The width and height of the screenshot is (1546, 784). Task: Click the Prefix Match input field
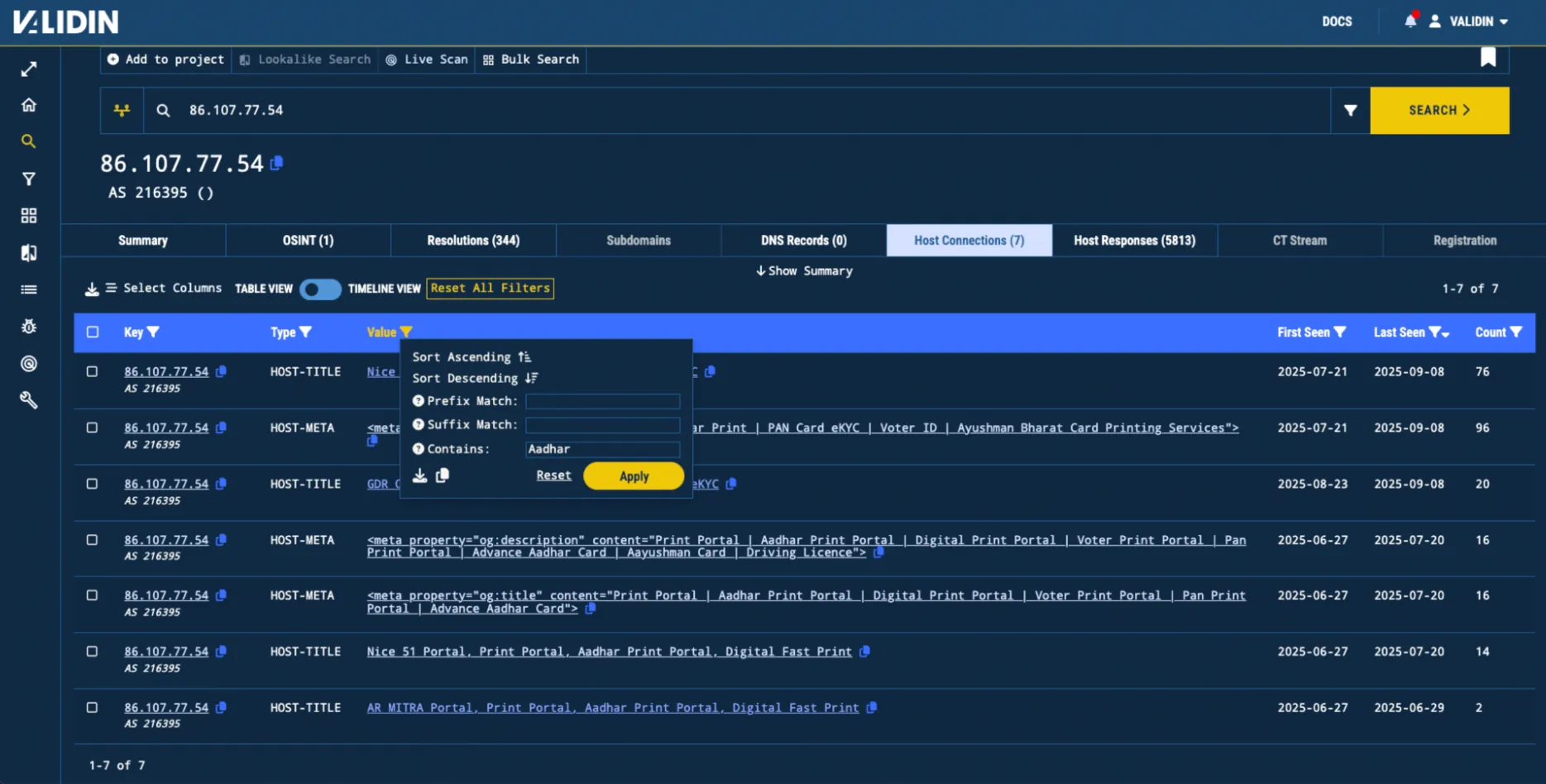[x=602, y=402]
